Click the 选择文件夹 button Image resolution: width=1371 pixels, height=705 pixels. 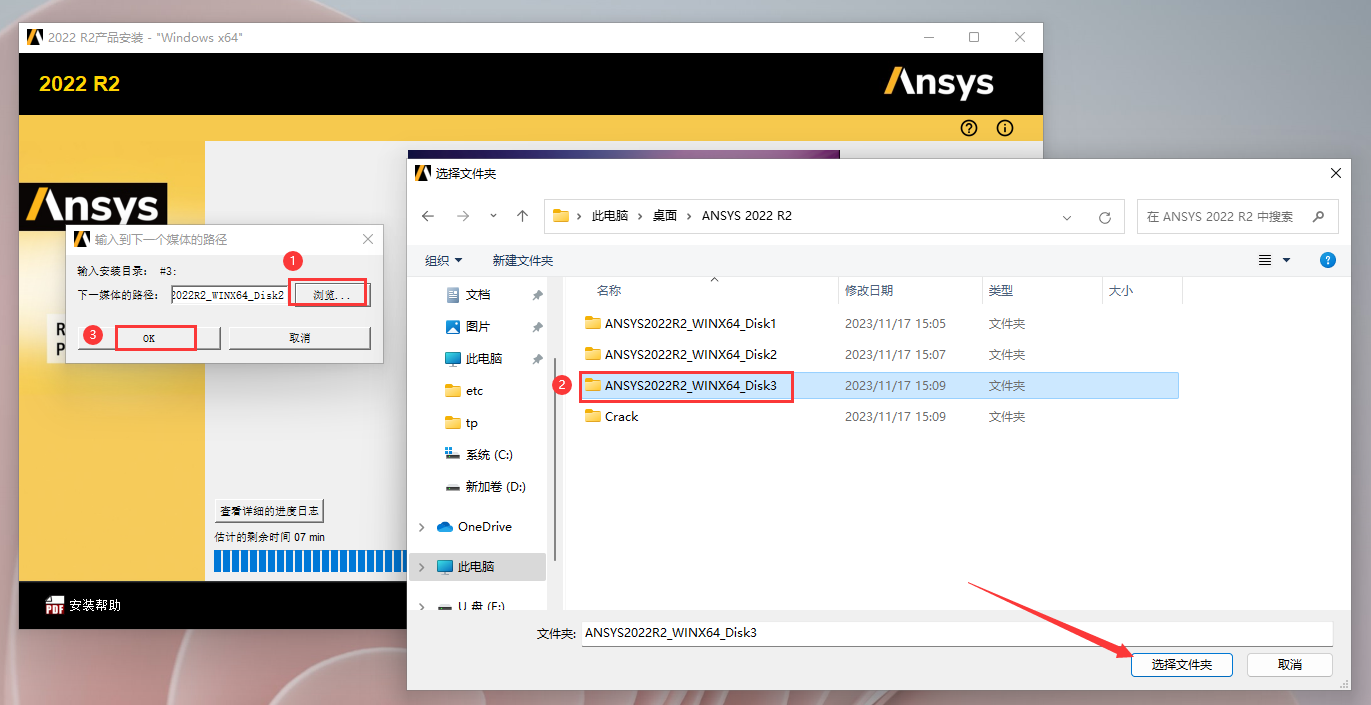(x=1181, y=664)
